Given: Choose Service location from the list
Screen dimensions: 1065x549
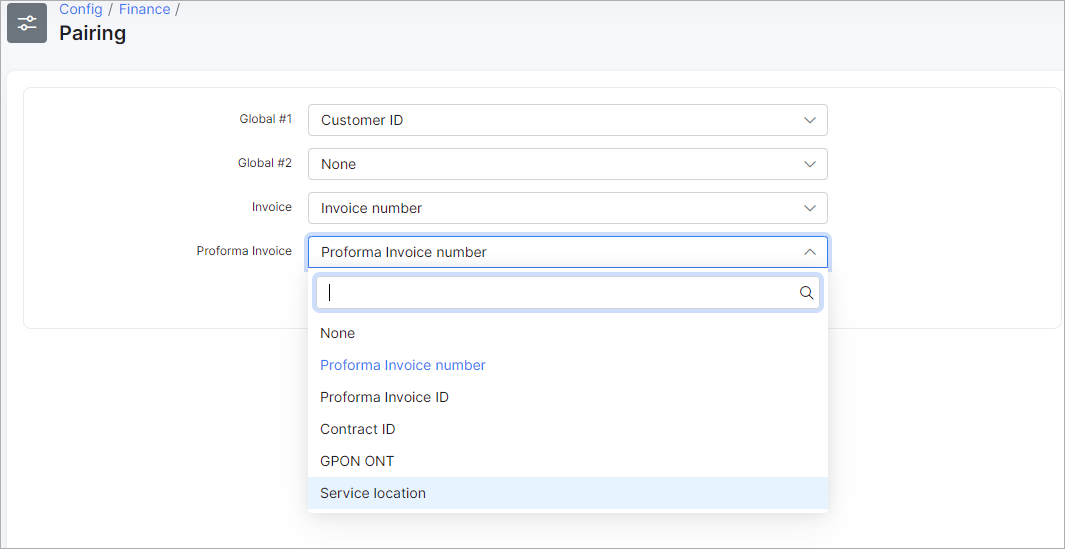Looking at the screenshot, I should (x=568, y=493).
